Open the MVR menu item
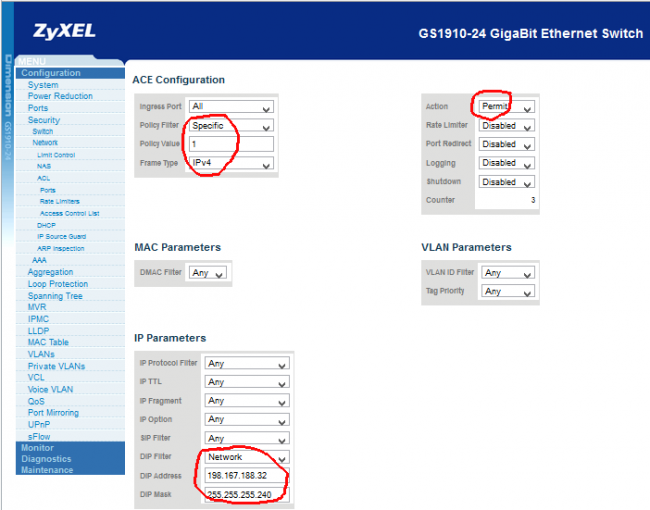Screen dimensions: 650x510 point(37,307)
